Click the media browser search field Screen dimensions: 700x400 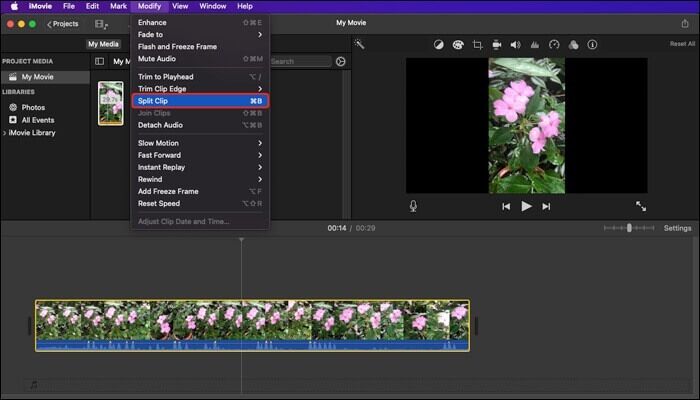300,61
